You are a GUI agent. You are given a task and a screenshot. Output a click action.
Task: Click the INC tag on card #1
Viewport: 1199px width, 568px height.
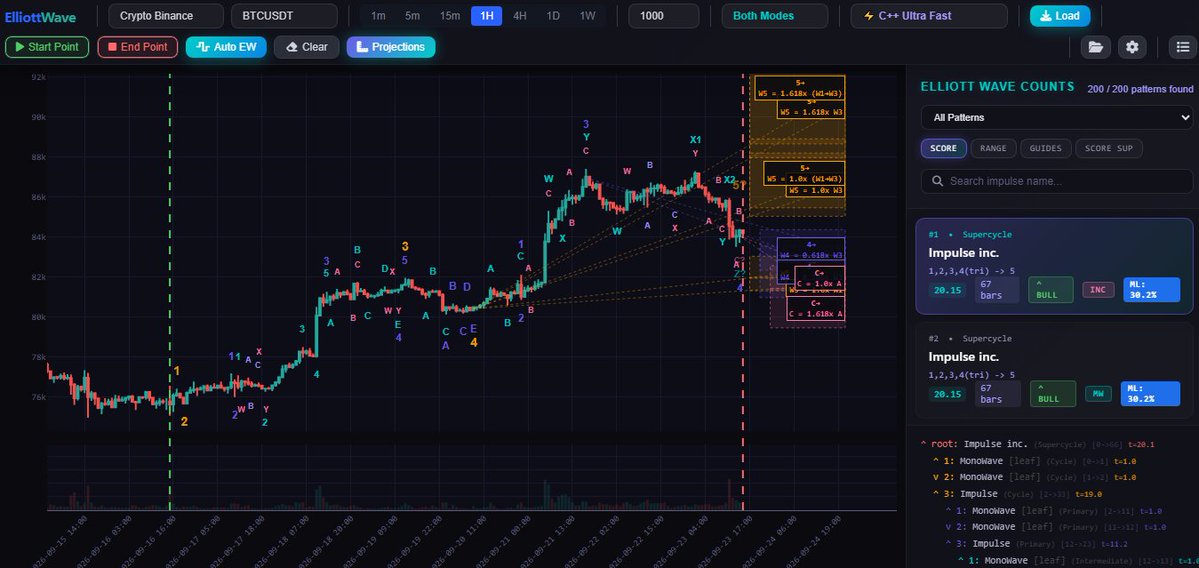point(1098,290)
